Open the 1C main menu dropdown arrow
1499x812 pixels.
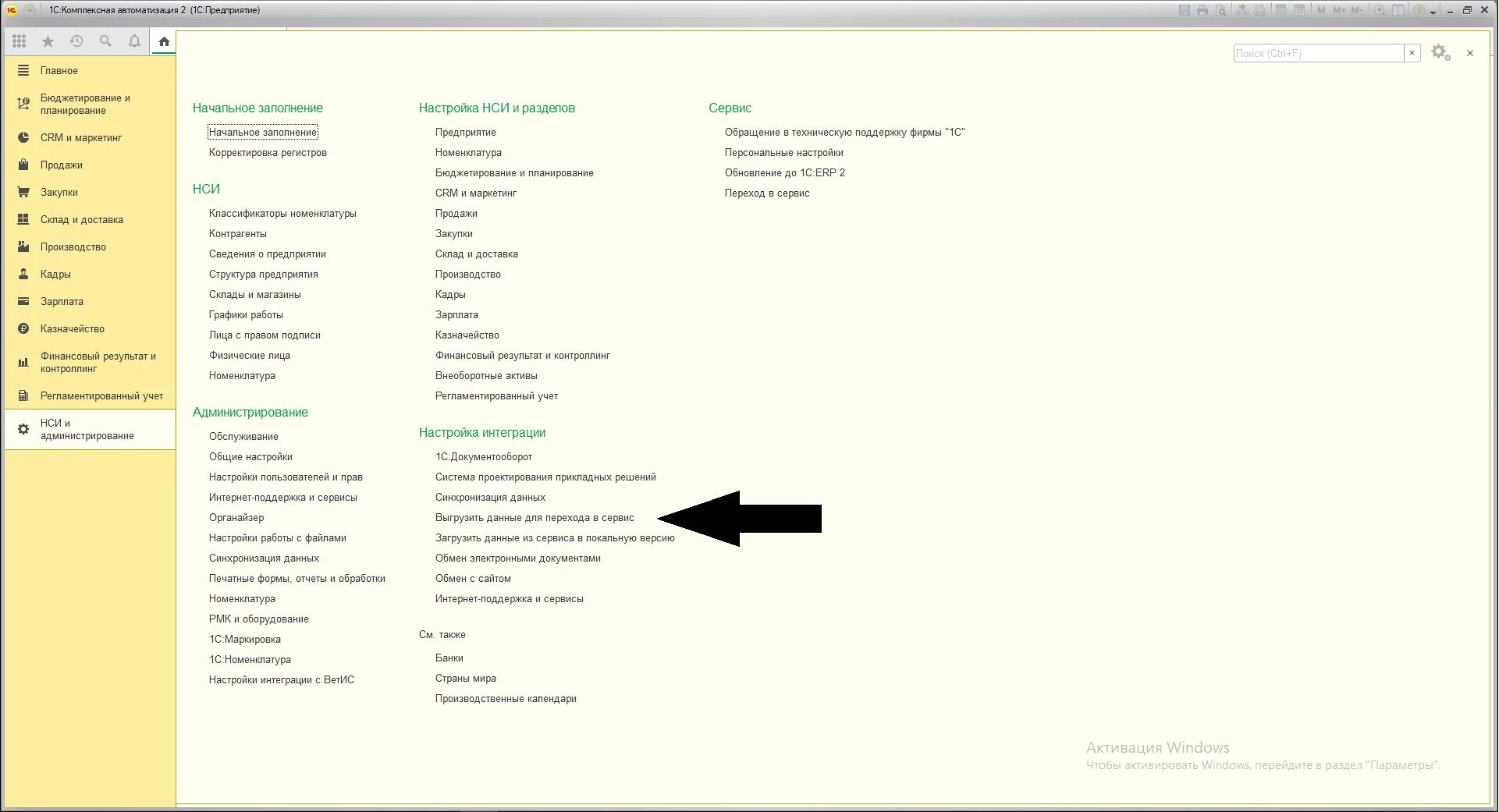(30, 10)
